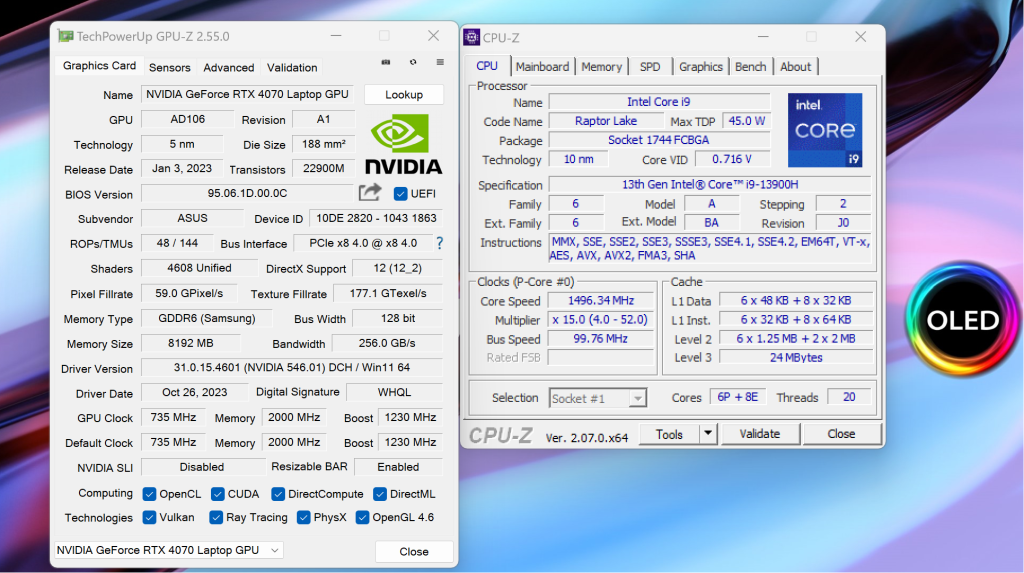Open the GPU-Z hamburger menu

click(x=440, y=62)
